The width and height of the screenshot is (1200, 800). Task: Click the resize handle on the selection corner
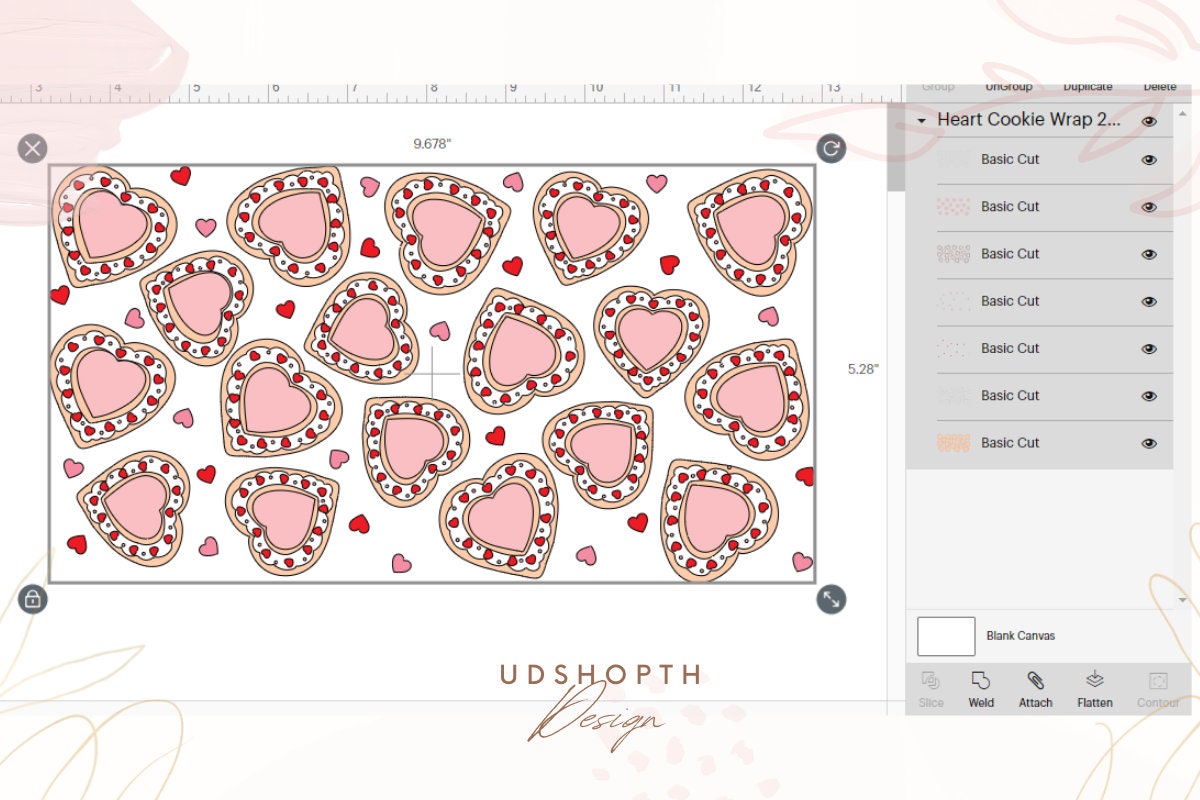(831, 600)
